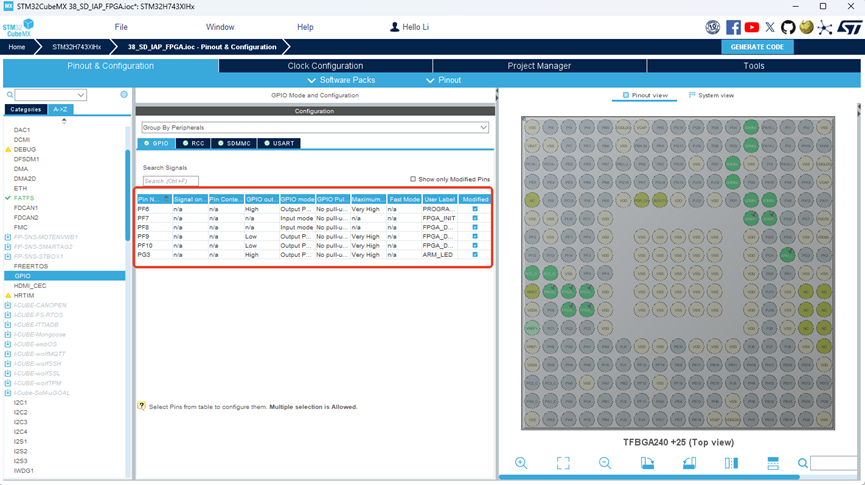Viewport: 865px width, 485px height.
Task: Expand the I-CUBE-CANOPEN tree item
Action: (x=8, y=305)
